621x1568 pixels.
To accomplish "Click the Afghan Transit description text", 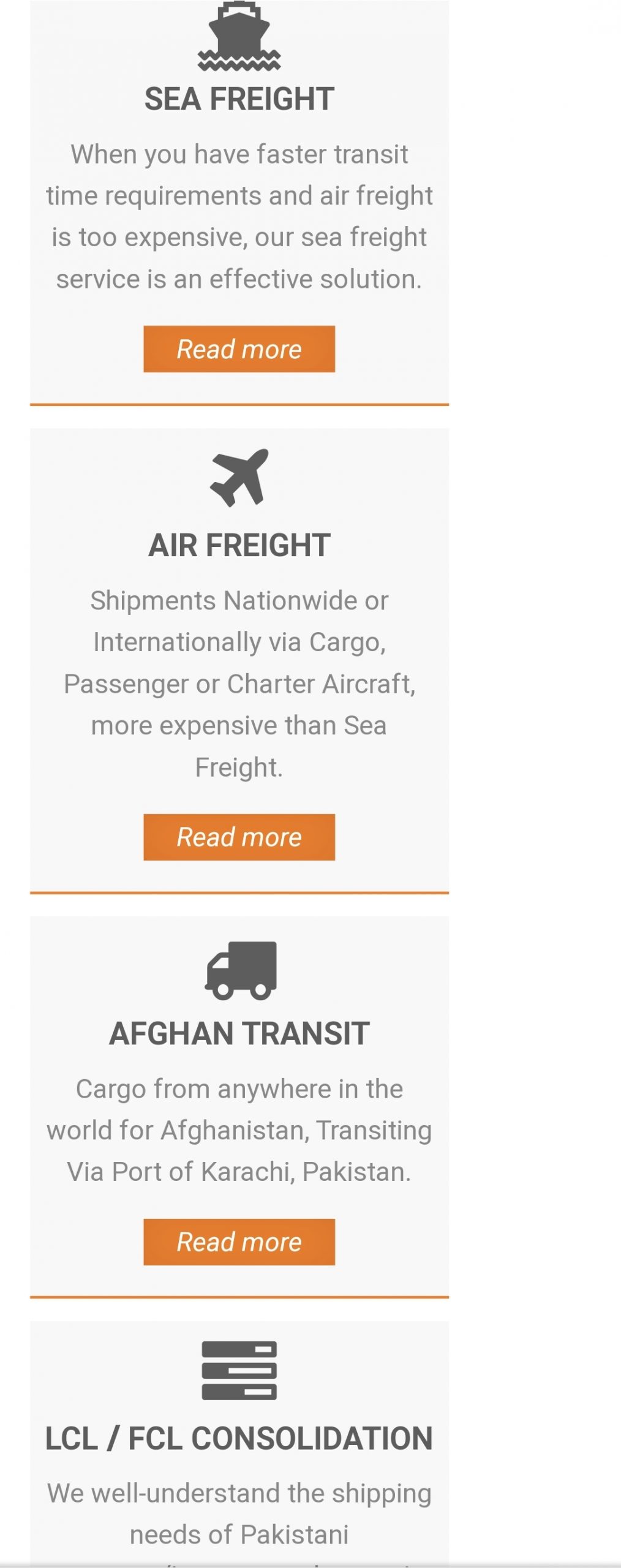I will 239,1130.
